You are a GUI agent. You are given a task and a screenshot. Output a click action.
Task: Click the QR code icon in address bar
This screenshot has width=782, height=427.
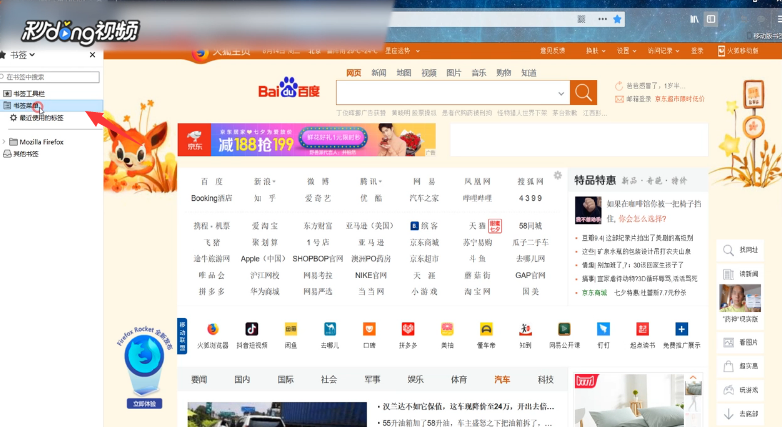pos(581,19)
